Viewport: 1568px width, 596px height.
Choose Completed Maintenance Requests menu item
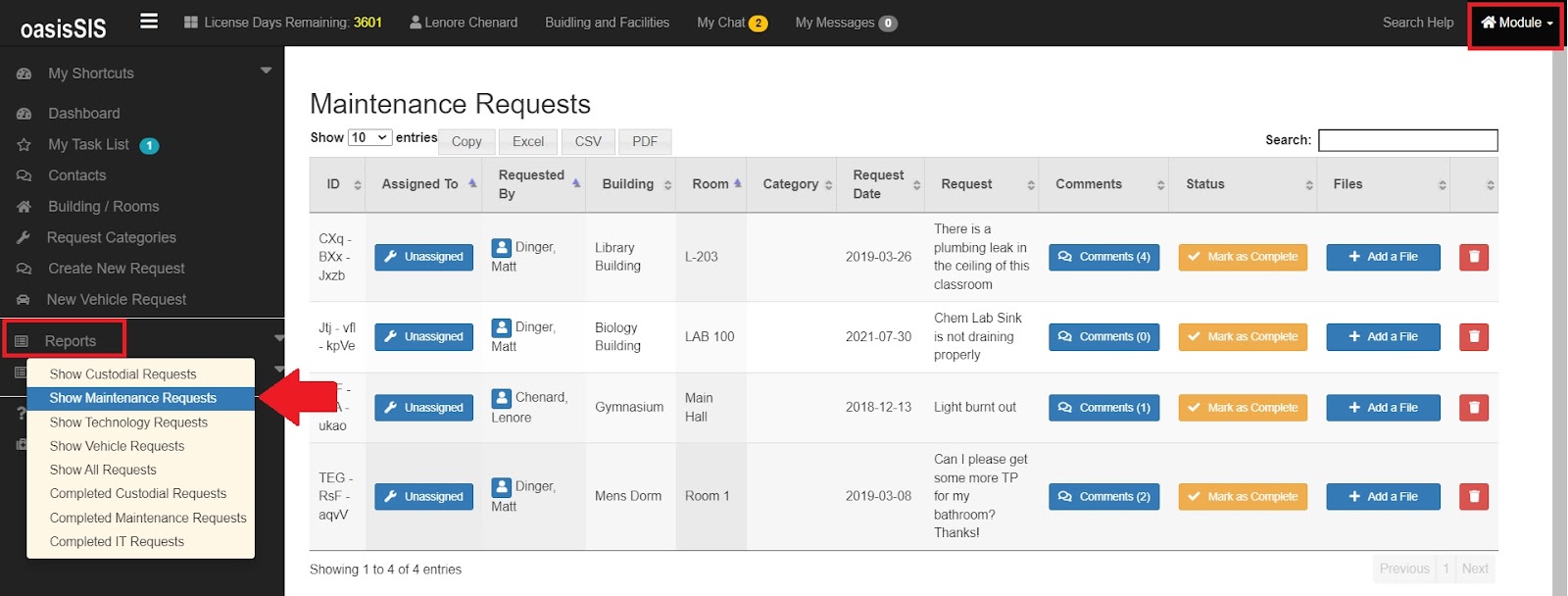(x=148, y=518)
